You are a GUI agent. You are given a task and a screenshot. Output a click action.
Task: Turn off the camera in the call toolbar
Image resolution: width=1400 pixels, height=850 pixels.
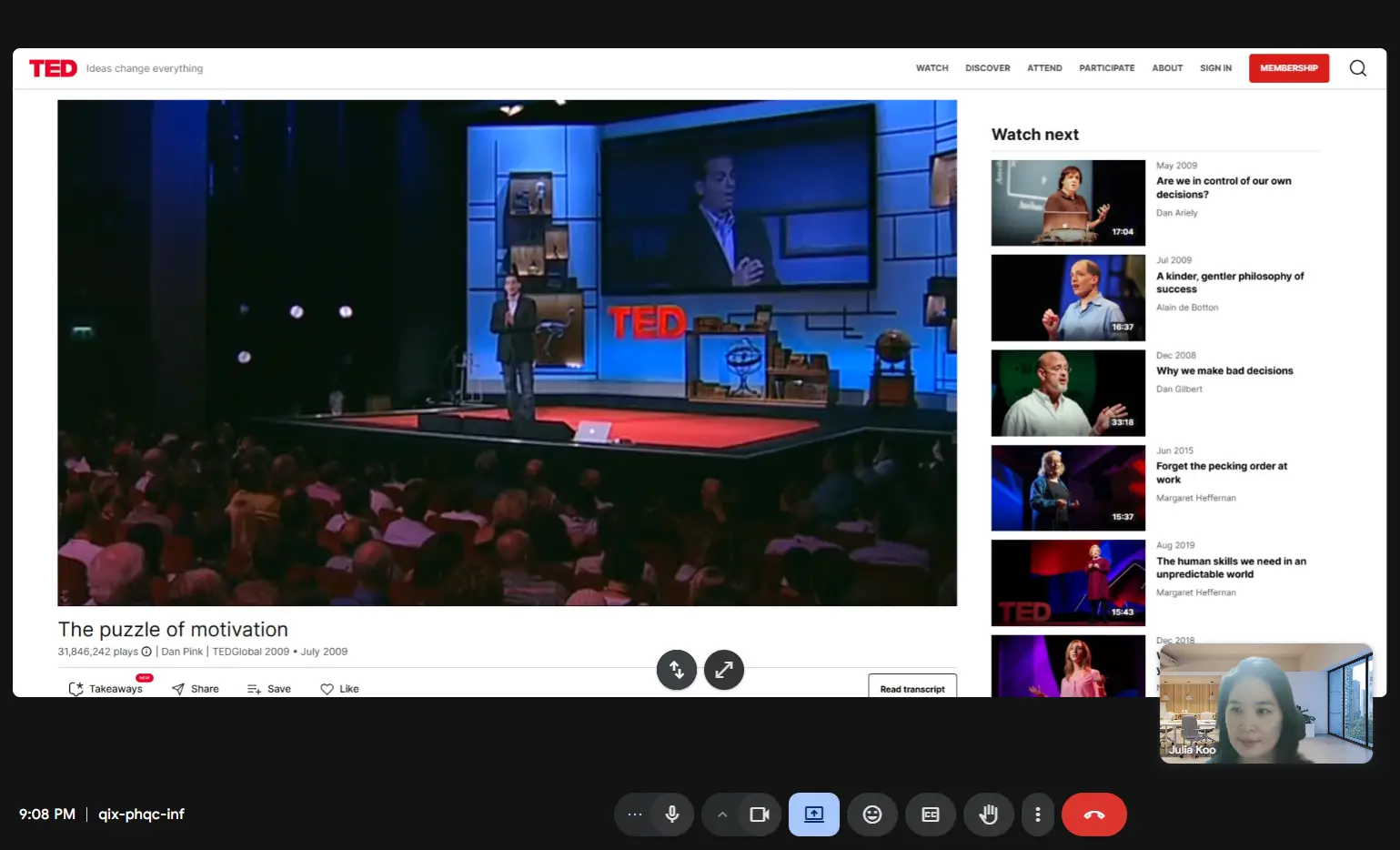(x=760, y=815)
